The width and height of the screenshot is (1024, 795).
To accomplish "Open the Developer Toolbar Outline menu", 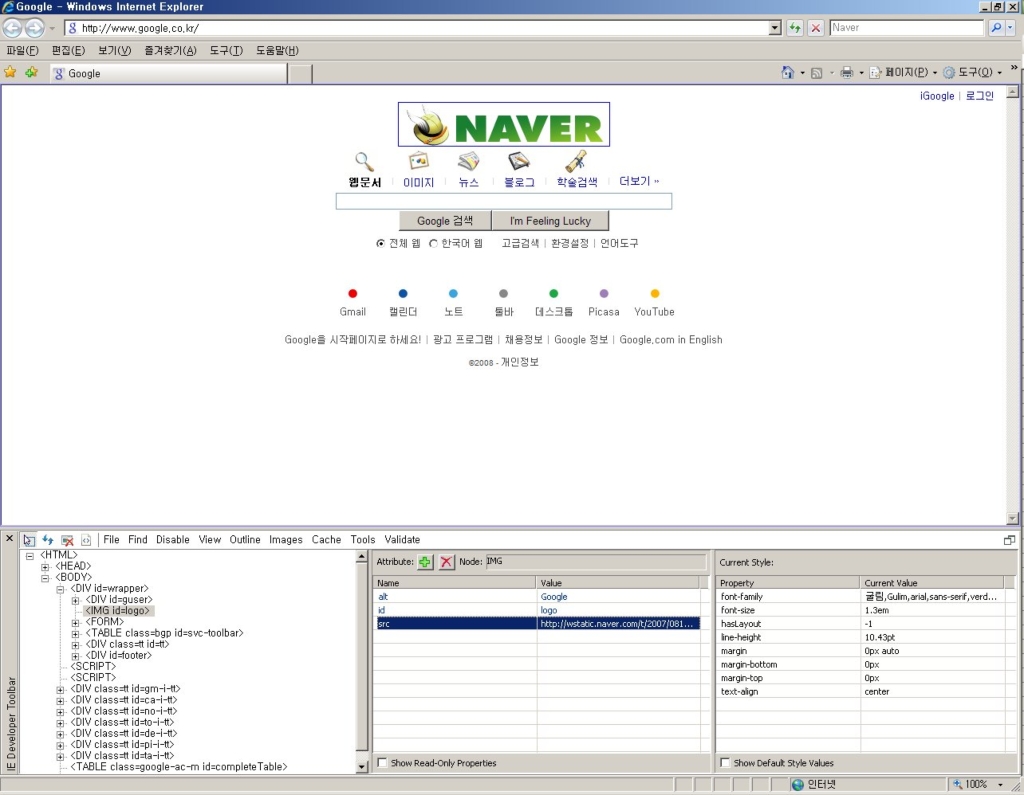I will point(245,540).
